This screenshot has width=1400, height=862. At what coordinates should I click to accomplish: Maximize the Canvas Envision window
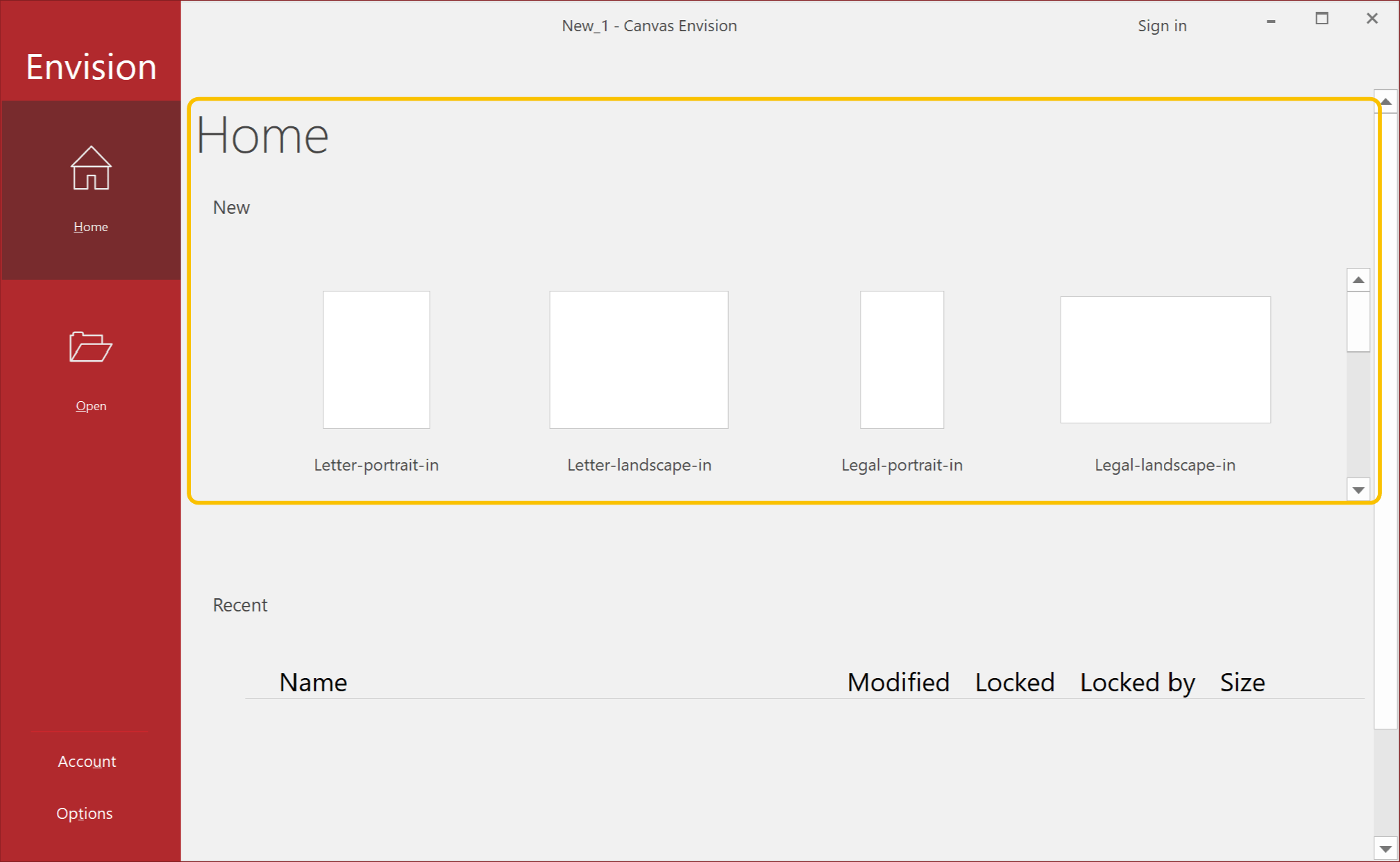pos(1322,19)
